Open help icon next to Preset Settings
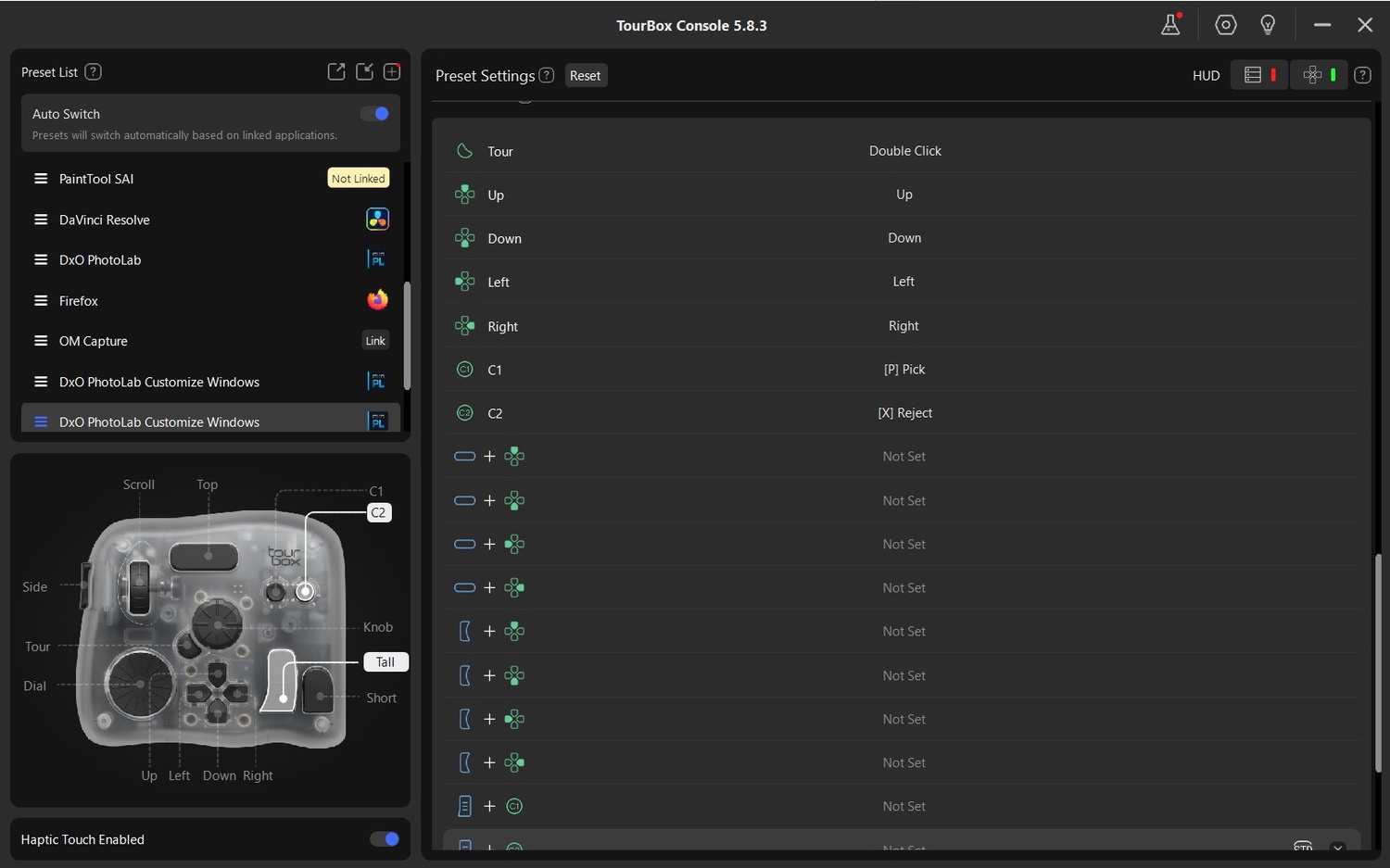This screenshot has height=868, width=1390. pos(547,75)
